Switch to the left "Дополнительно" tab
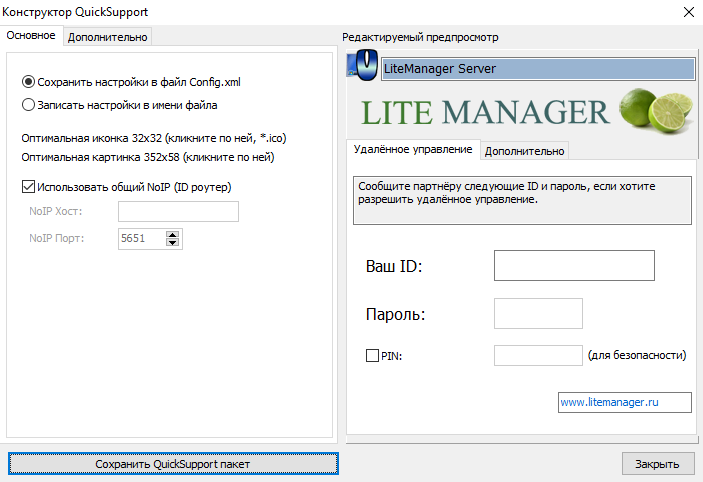Screen dimensions: 703x482 coord(108,37)
